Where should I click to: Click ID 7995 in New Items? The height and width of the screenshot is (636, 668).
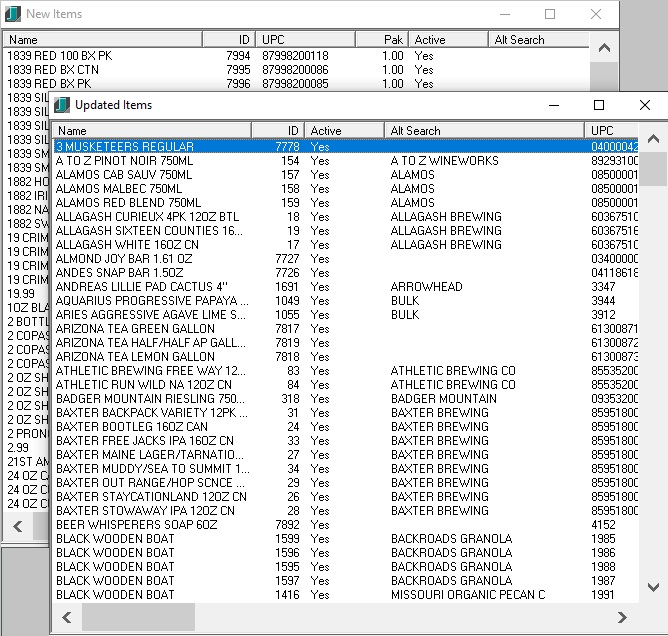[x=238, y=70]
